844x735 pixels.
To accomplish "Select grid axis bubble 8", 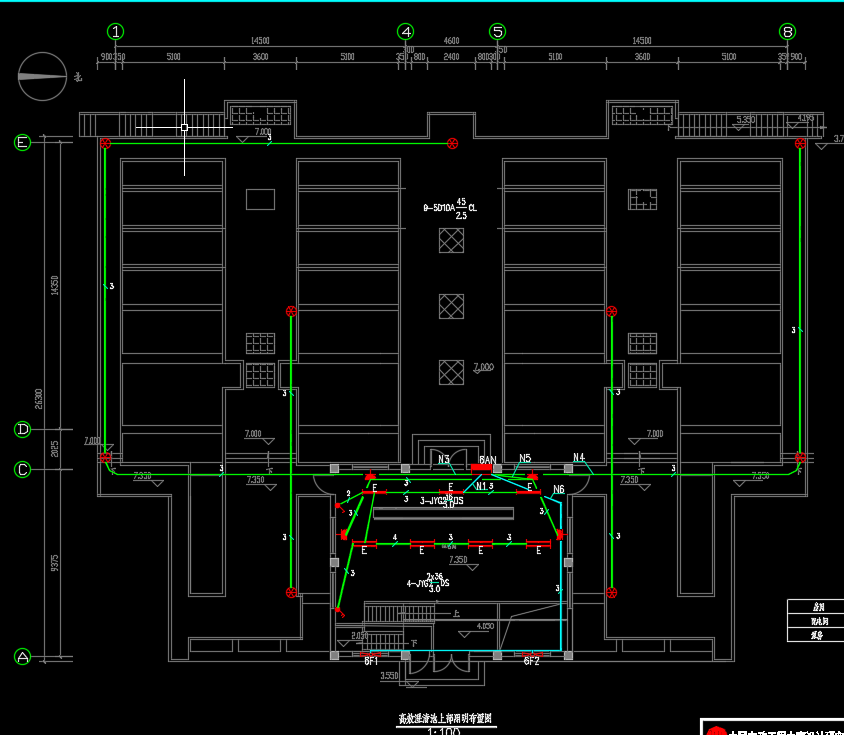I will 787,32.
